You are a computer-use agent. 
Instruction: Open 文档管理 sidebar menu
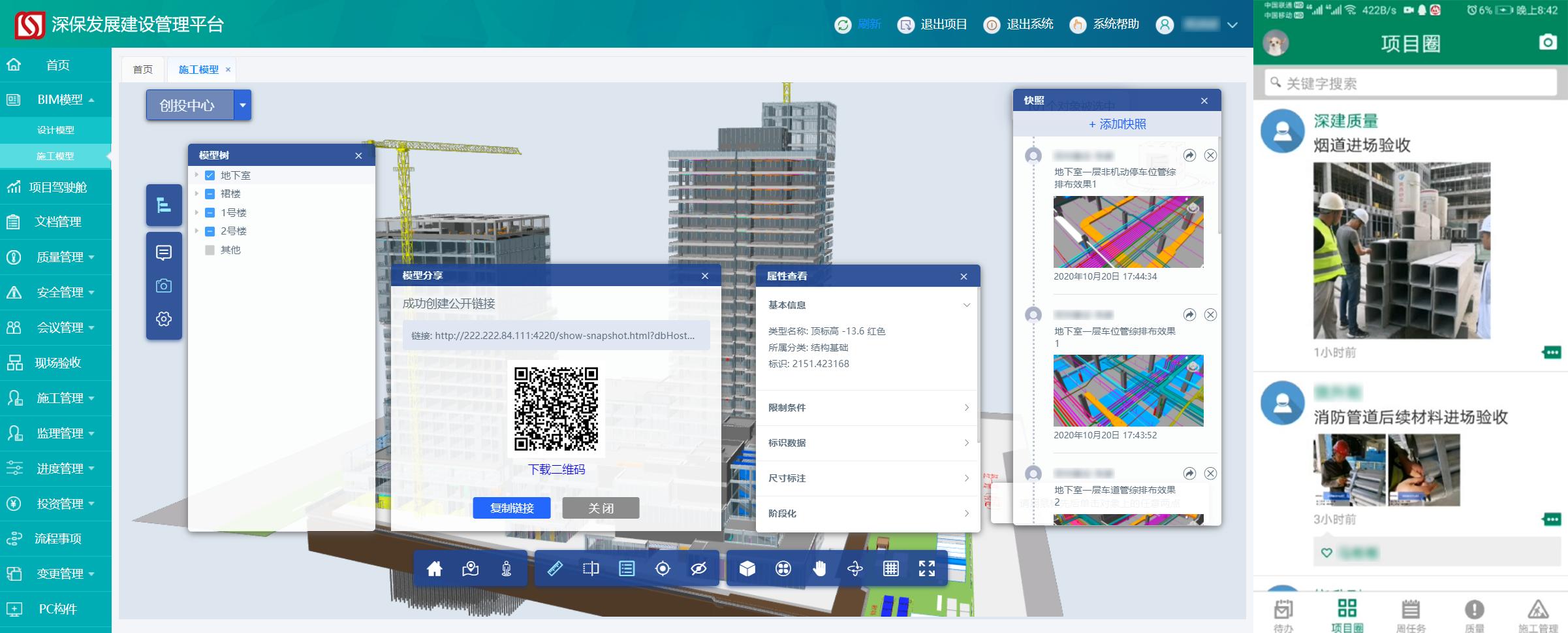click(x=55, y=222)
